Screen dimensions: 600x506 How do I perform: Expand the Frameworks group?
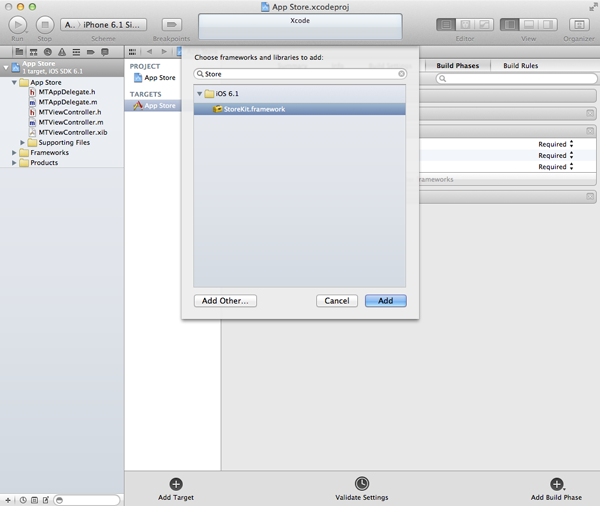pos(14,152)
